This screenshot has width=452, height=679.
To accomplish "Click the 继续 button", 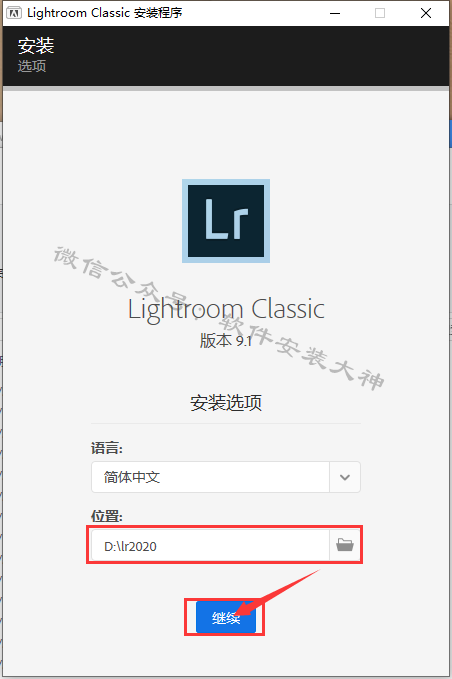I will (226, 618).
